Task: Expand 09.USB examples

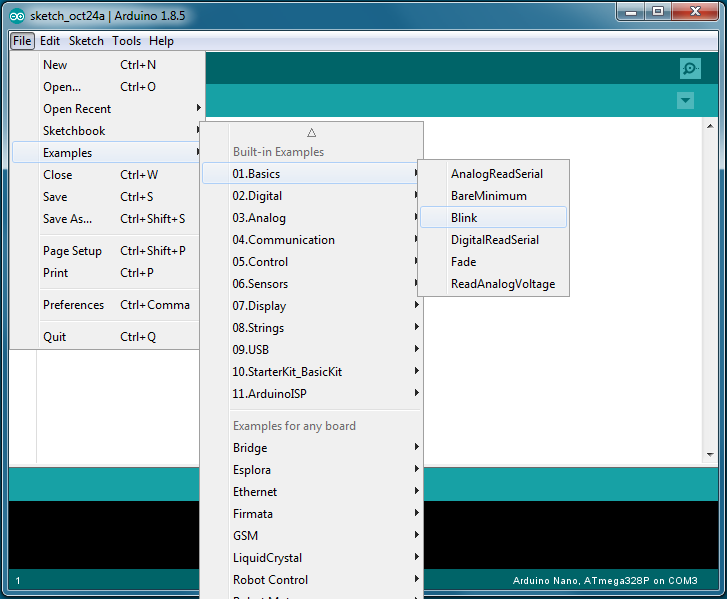Action: (x=312, y=350)
